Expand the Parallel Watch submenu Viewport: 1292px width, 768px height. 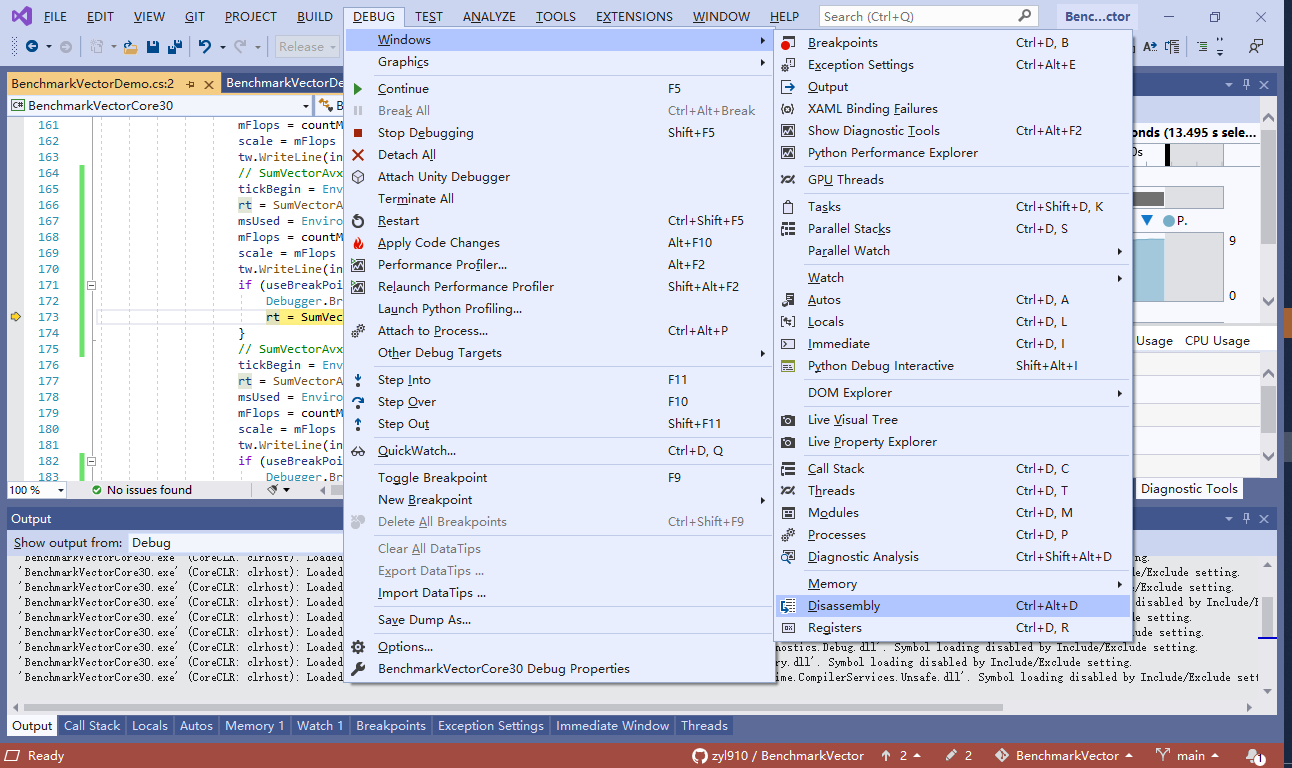953,251
